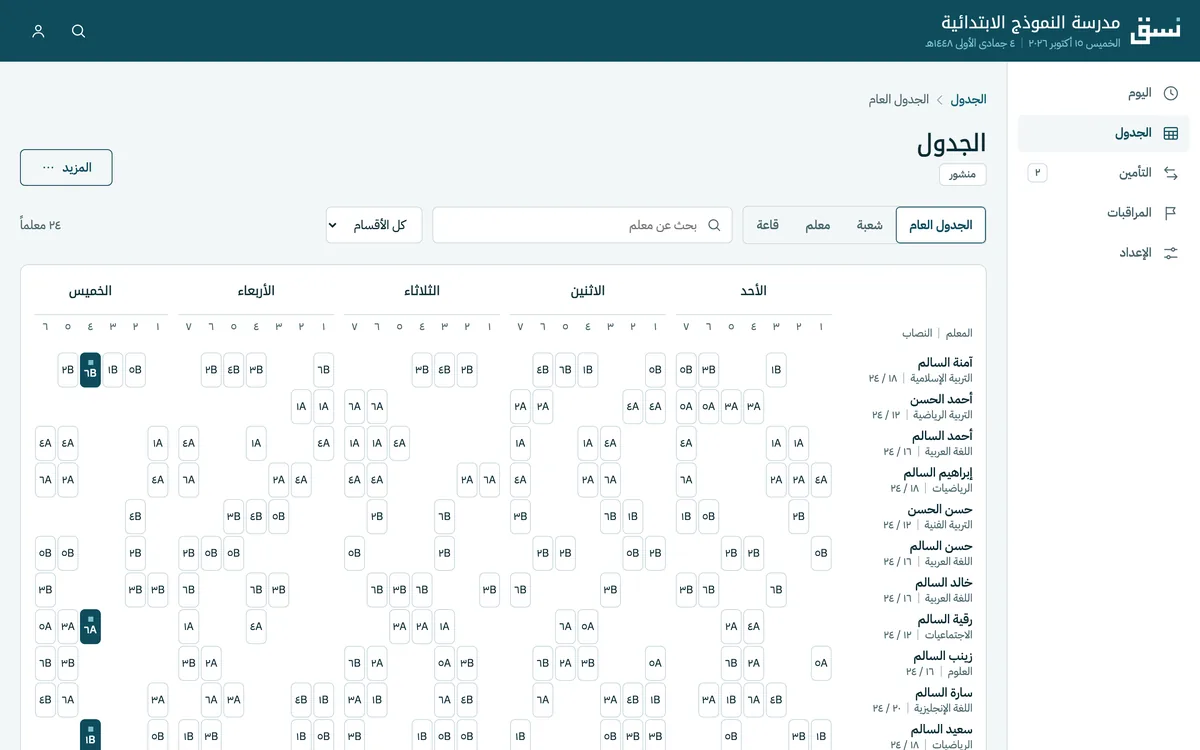
Task: Click the teacher name سارة السالم
Action: 944,693
